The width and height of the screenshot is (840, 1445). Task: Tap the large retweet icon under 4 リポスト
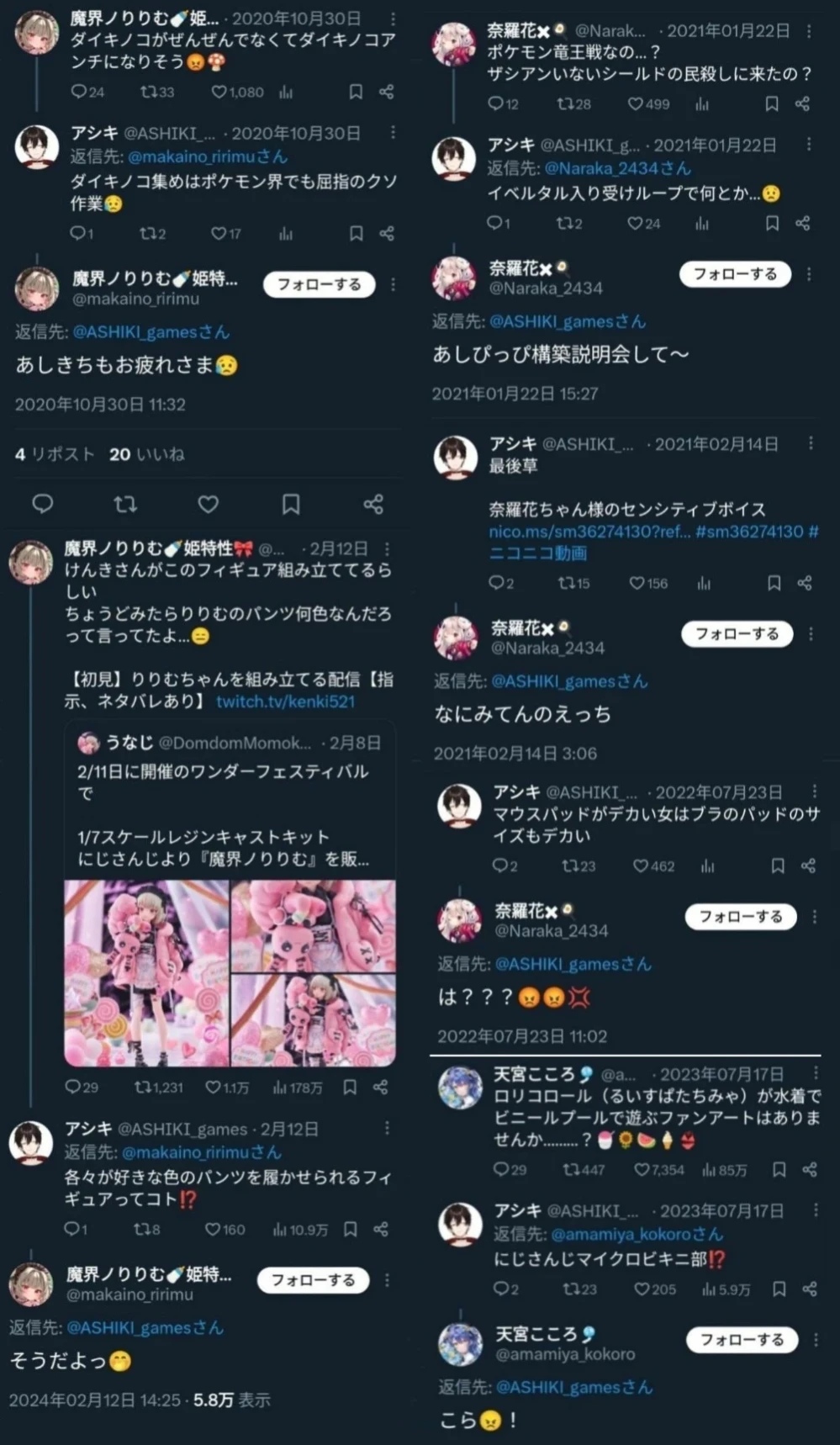[125, 504]
